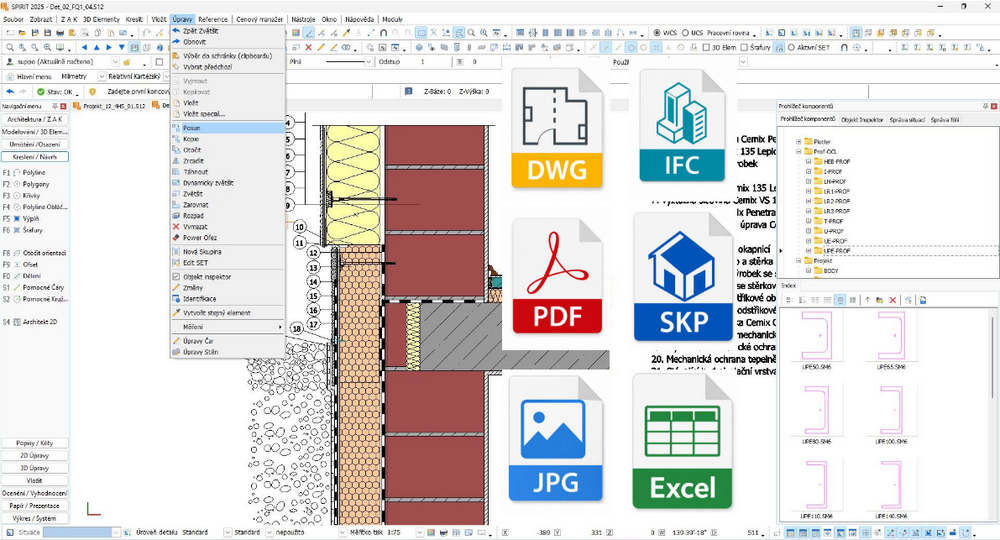Select the UCS radio button
Image resolution: width=1000 pixels, height=540 pixels.
tap(686, 33)
